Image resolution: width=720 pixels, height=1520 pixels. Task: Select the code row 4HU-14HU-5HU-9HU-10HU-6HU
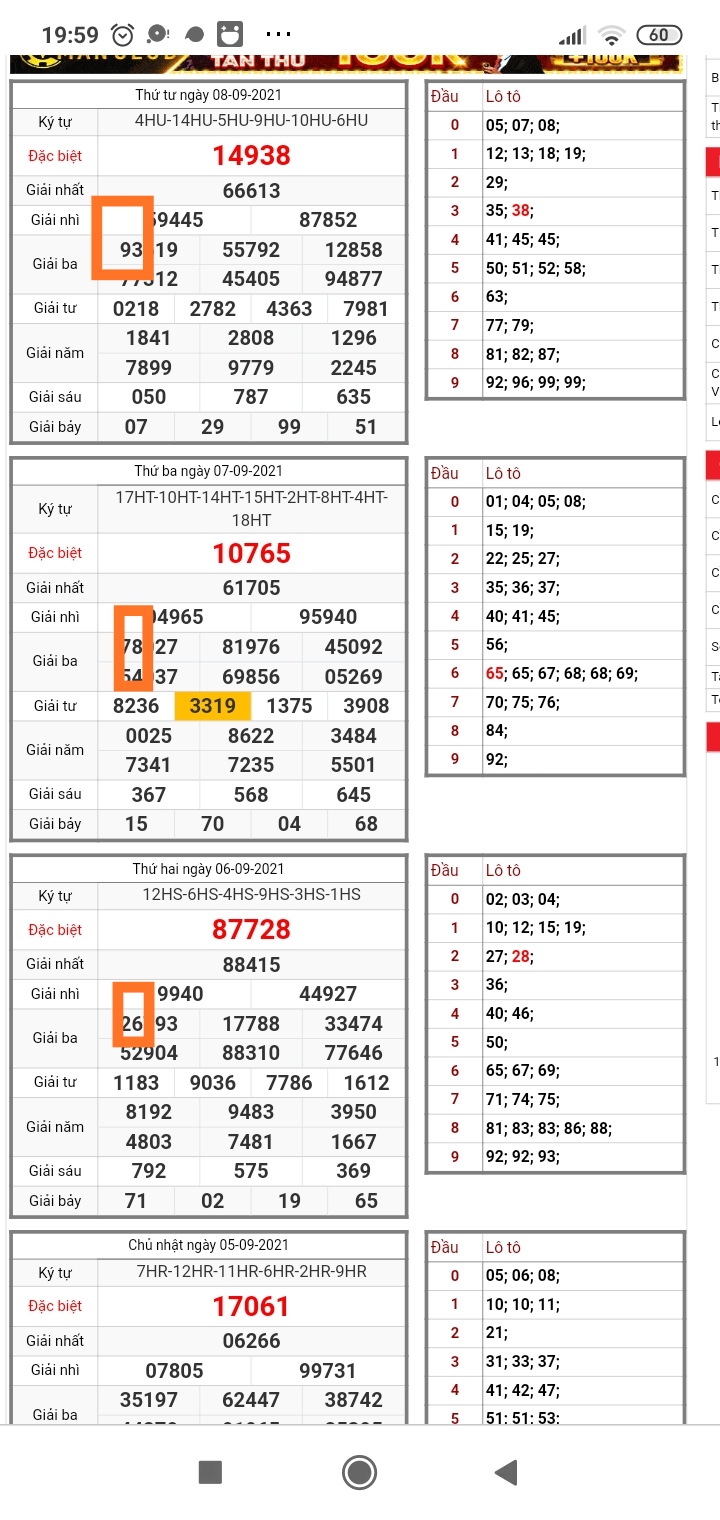pos(251,121)
